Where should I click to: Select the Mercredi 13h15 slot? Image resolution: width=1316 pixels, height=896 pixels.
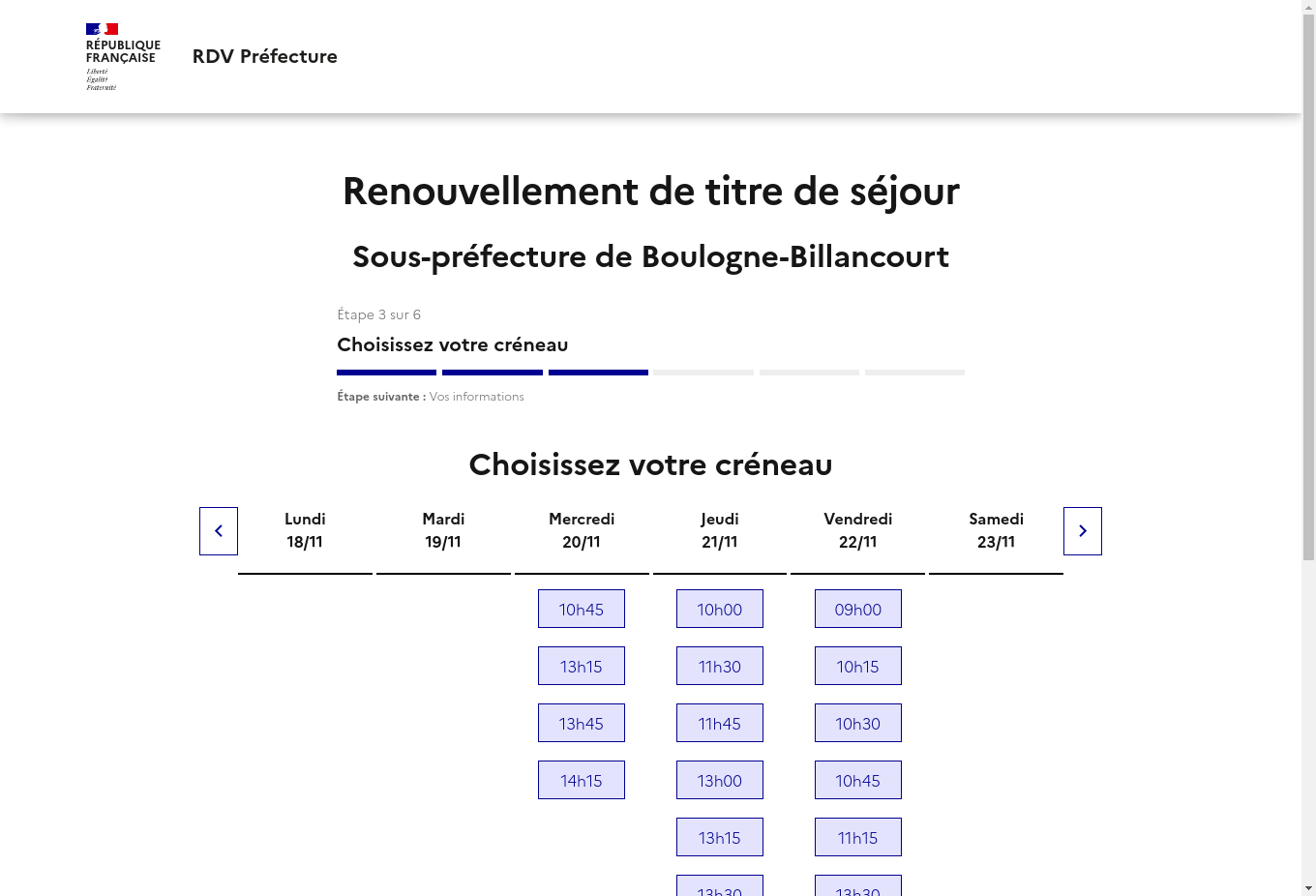click(582, 666)
